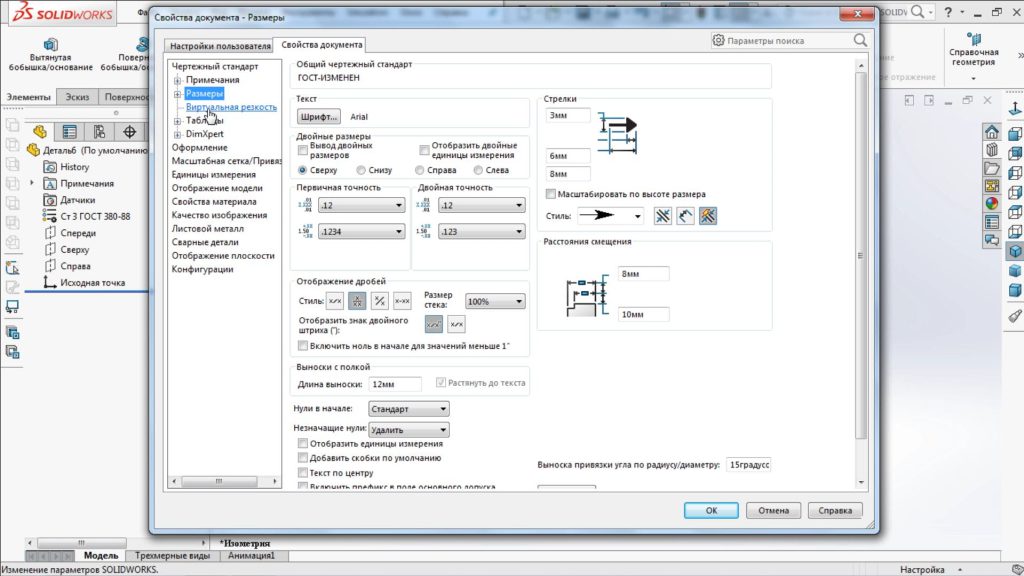Switch to 'Анимация1' bottom tab
Screen dimensions: 1024x576
pyautogui.click(x=251, y=556)
